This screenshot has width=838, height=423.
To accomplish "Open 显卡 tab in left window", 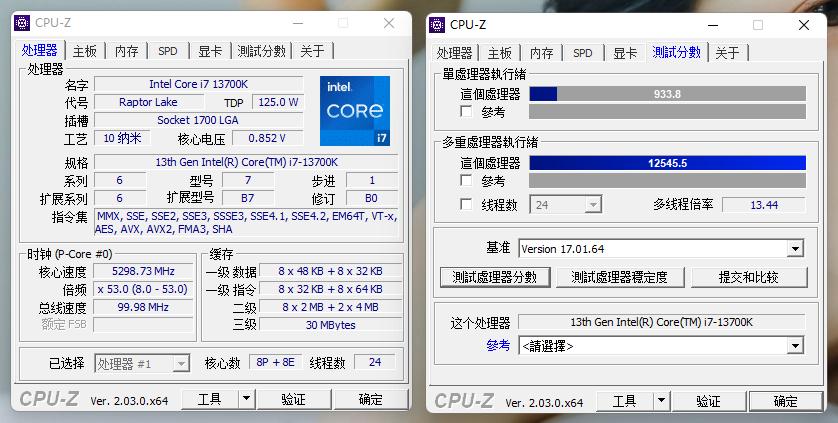I will [210, 51].
